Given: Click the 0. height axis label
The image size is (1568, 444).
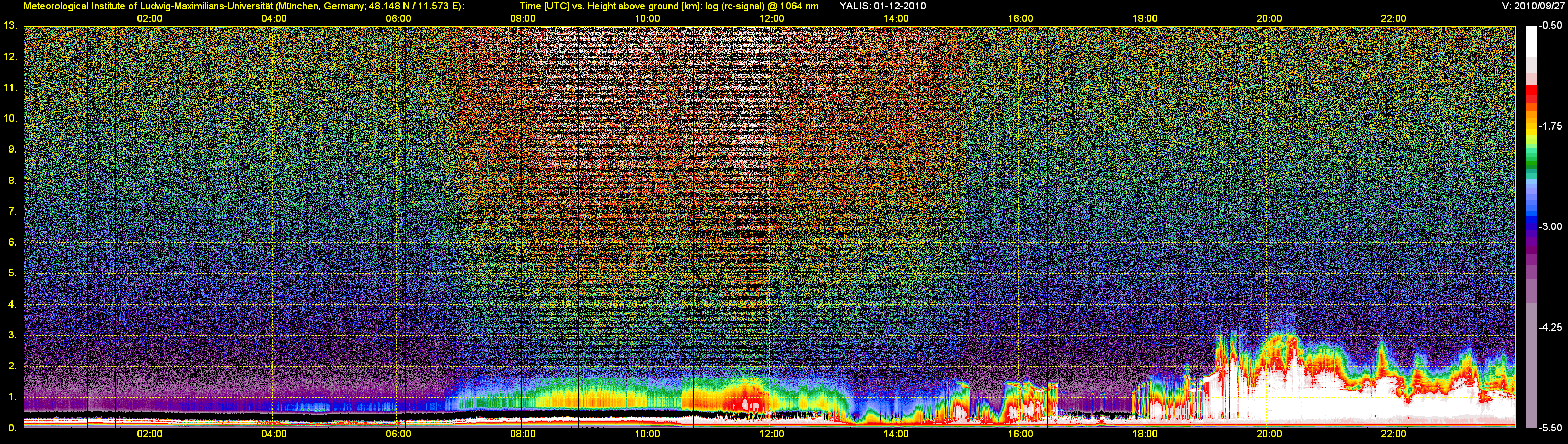Looking at the screenshot, I should tap(12, 428).
